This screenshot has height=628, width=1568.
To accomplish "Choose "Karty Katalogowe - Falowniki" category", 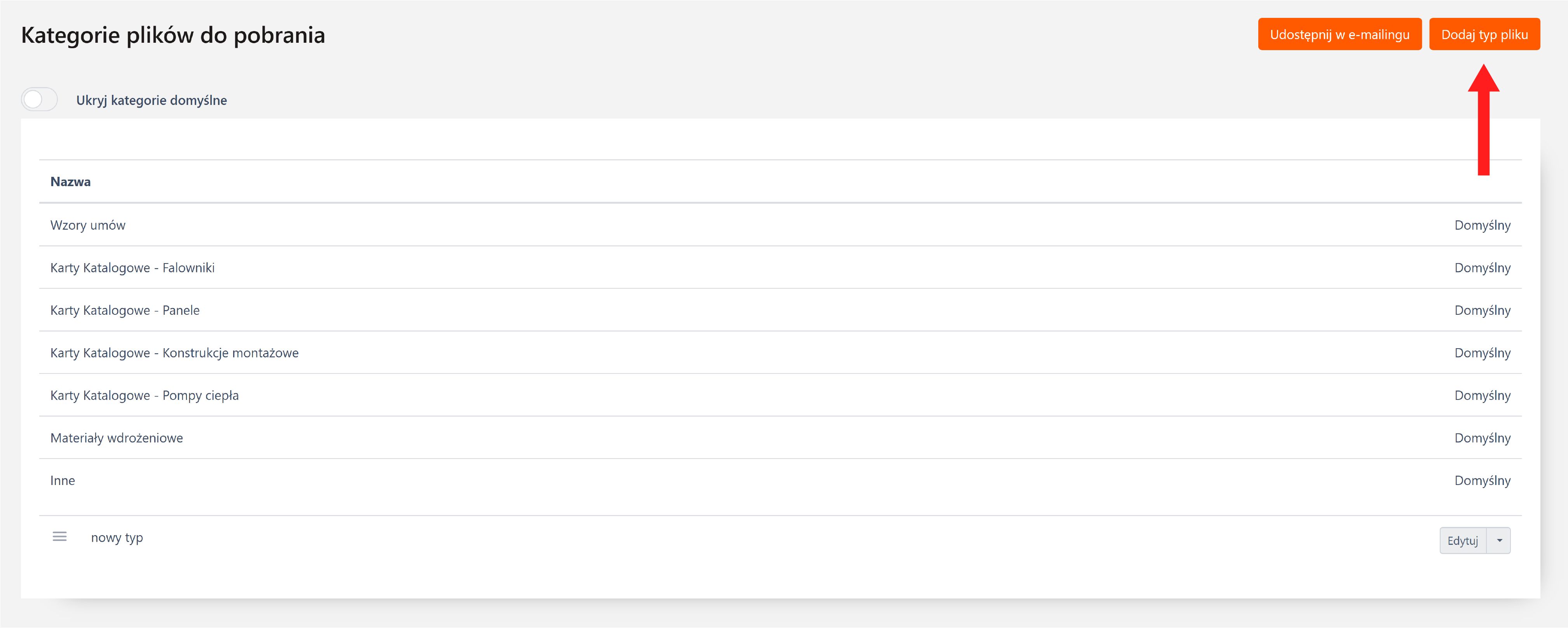I will point(132,268).
